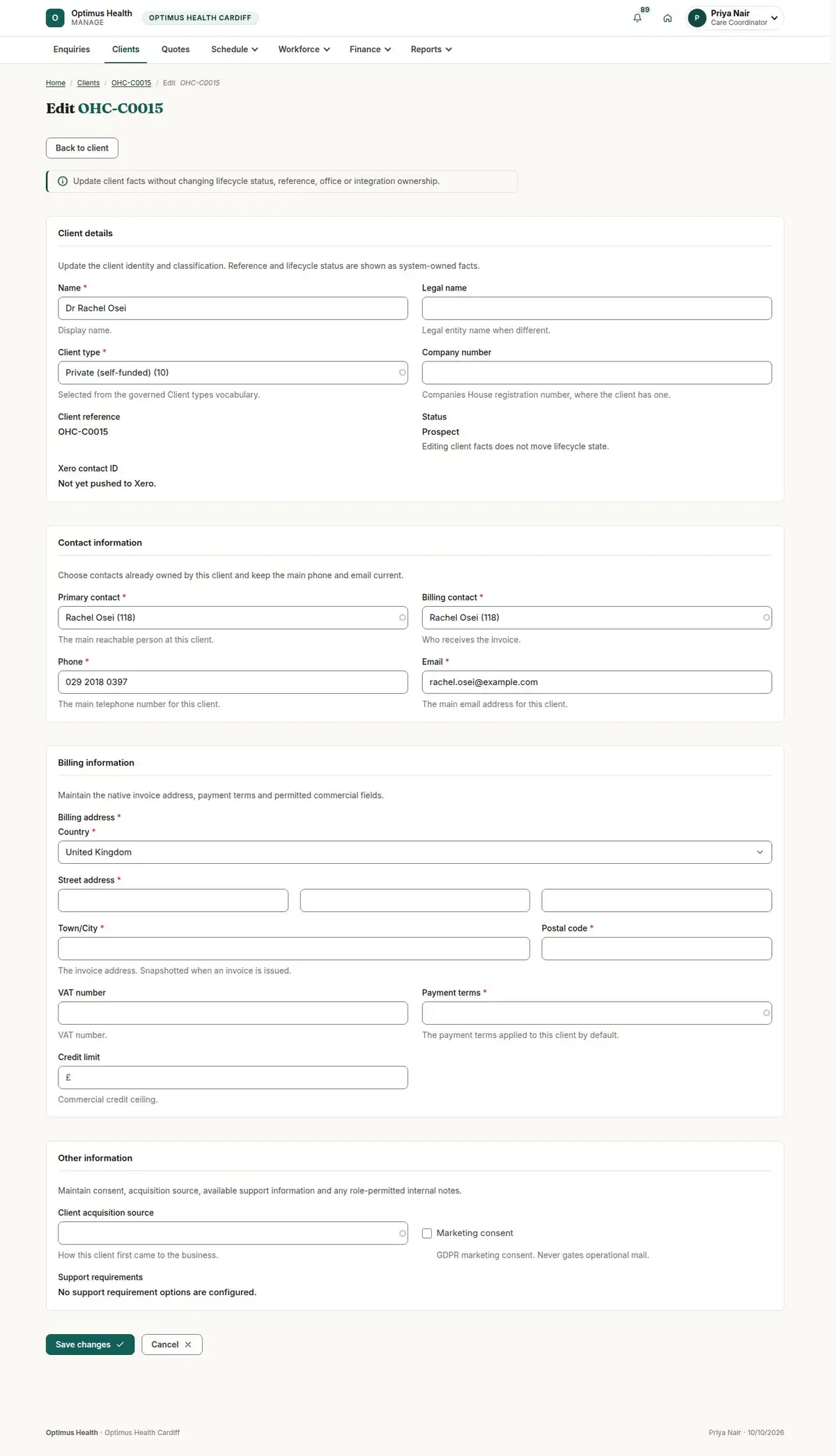Open the Workforce menu
Image resolution: width=836 pixels, height=1456 pixels.
(304, 49)
